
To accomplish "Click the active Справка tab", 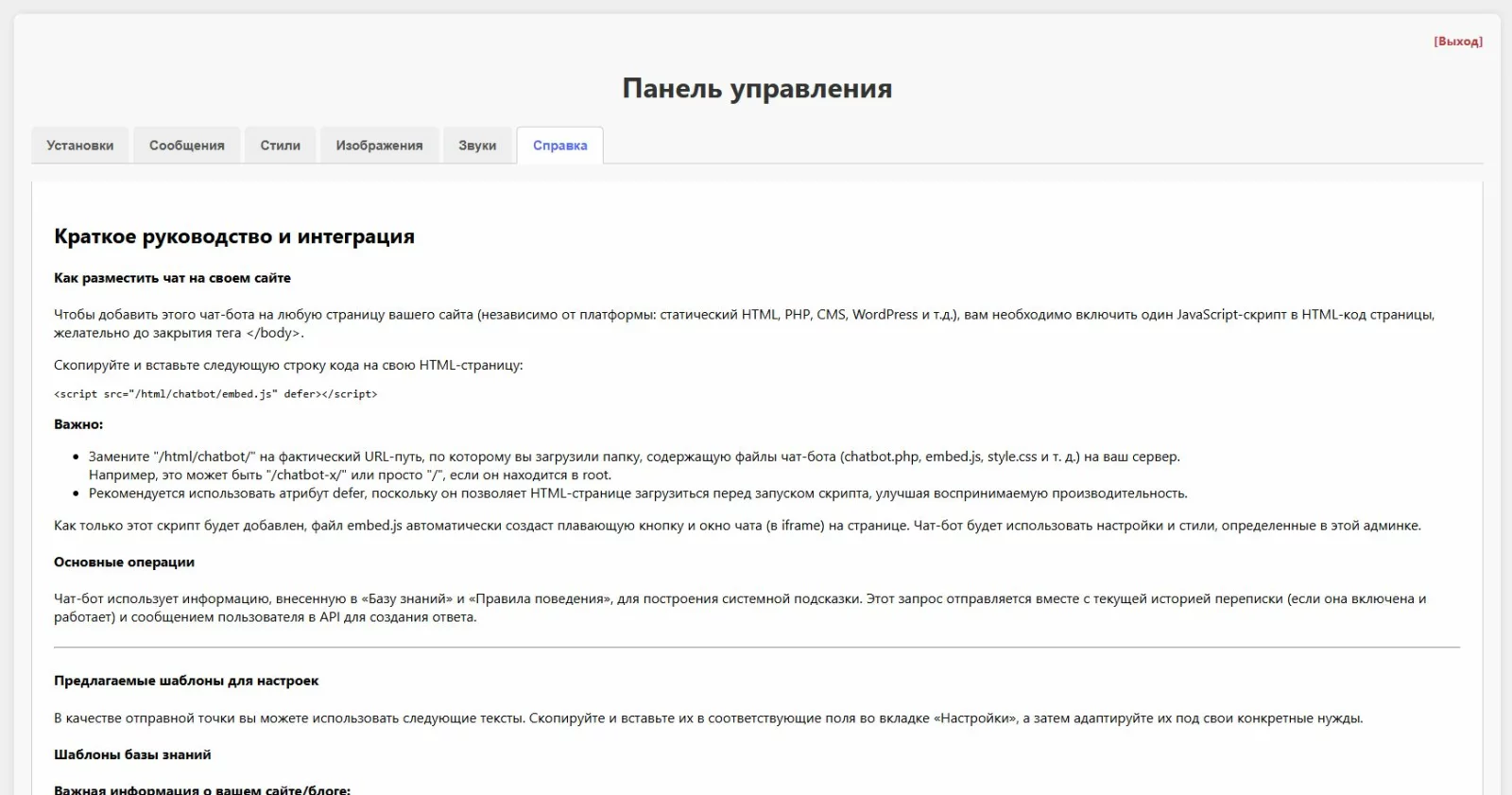I will pyautogui.click(x=559, y=146).
